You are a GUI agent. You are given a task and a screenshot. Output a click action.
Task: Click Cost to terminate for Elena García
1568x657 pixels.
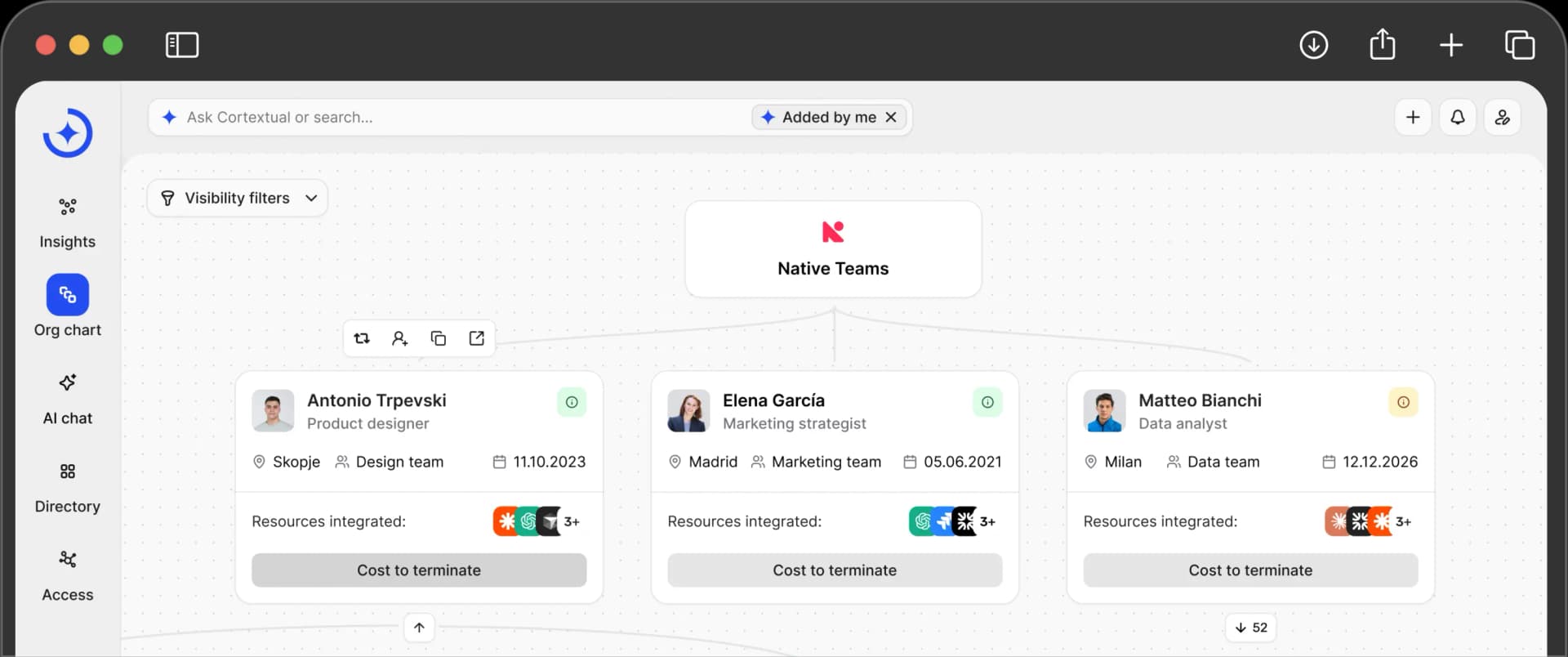835,570
